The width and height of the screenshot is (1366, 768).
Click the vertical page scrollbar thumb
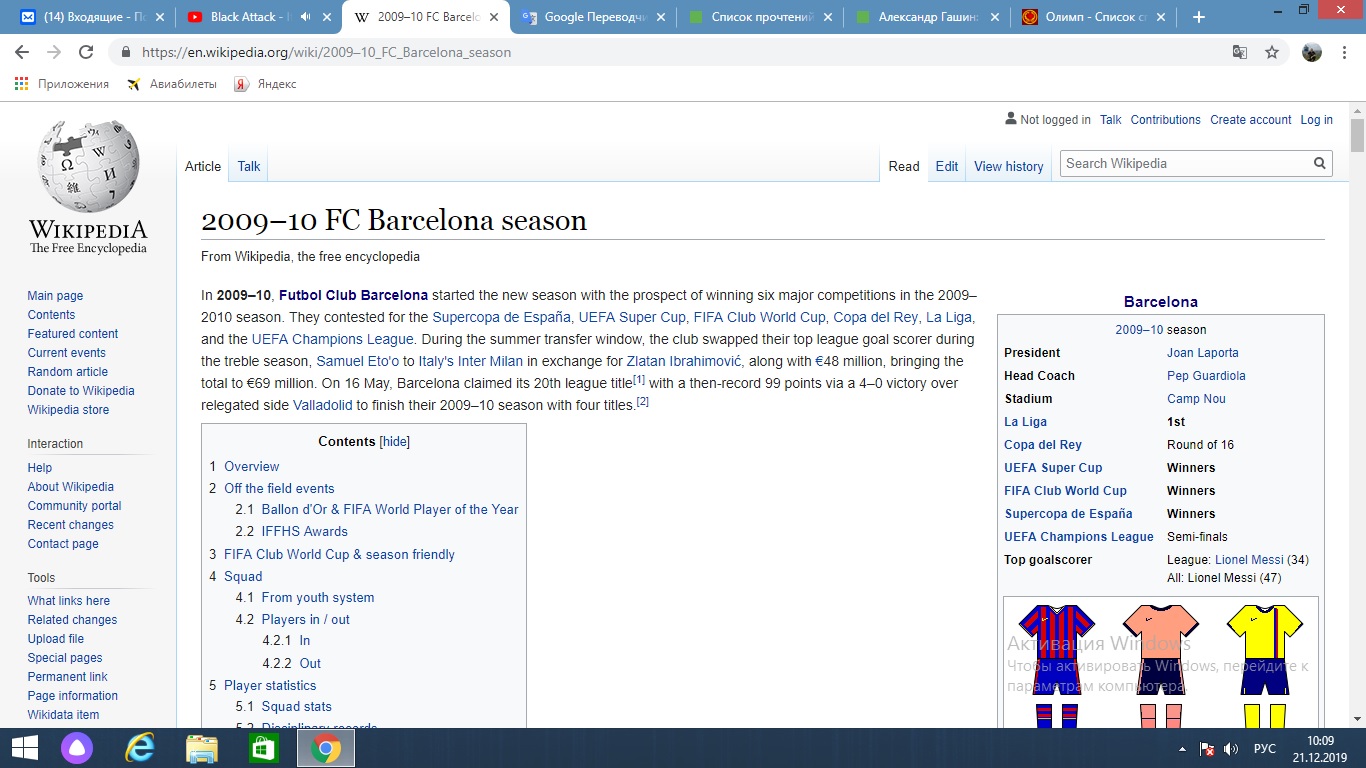[1357, 135]
